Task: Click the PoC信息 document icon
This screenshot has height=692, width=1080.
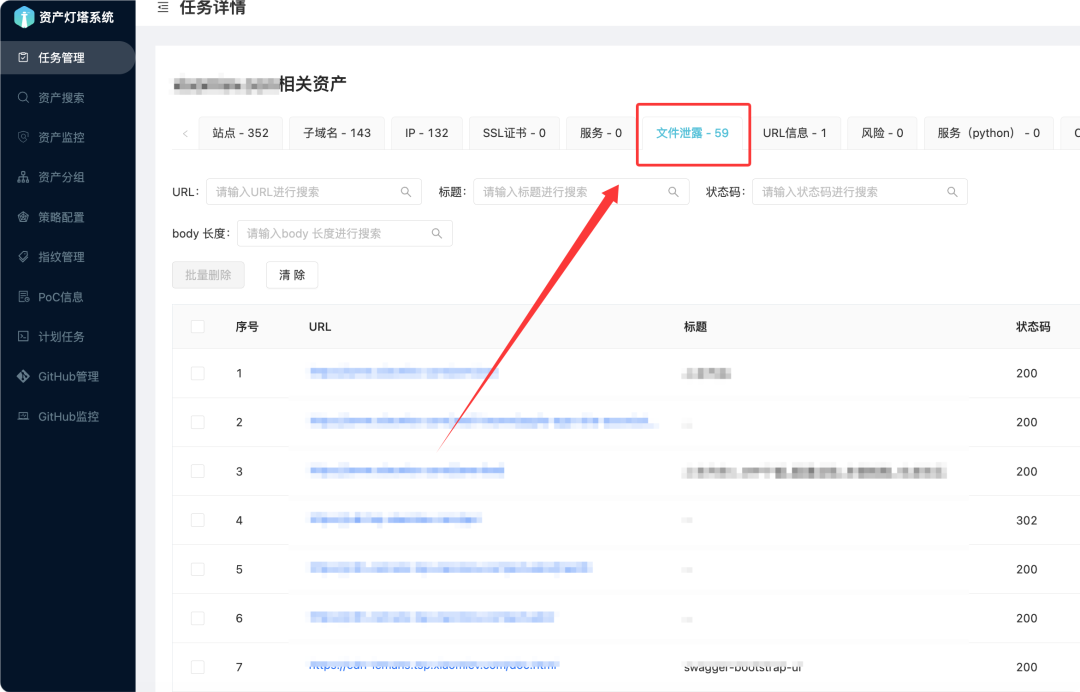Action: coord(23,297)
